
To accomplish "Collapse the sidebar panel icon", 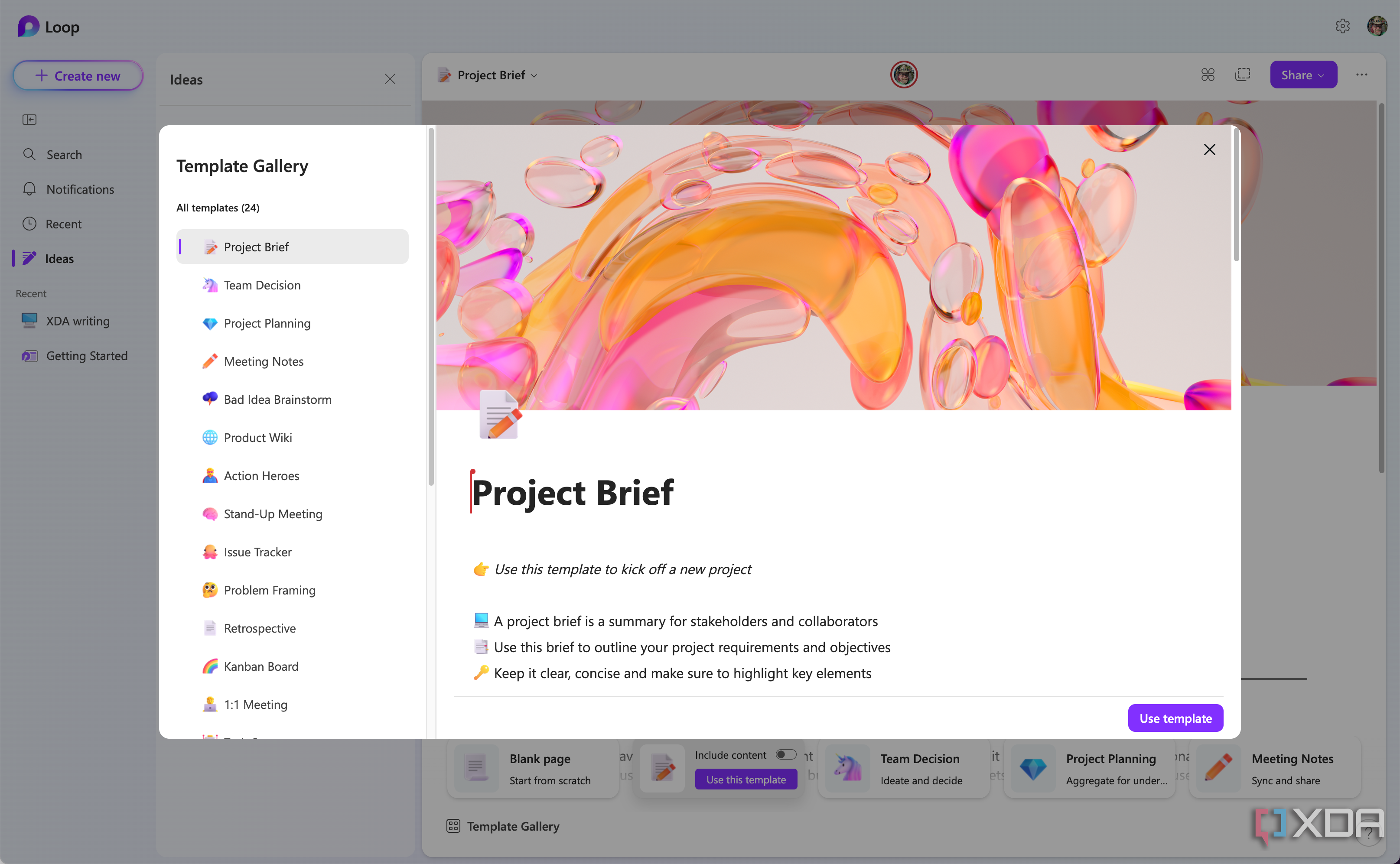I will click(x=29, y=120).
